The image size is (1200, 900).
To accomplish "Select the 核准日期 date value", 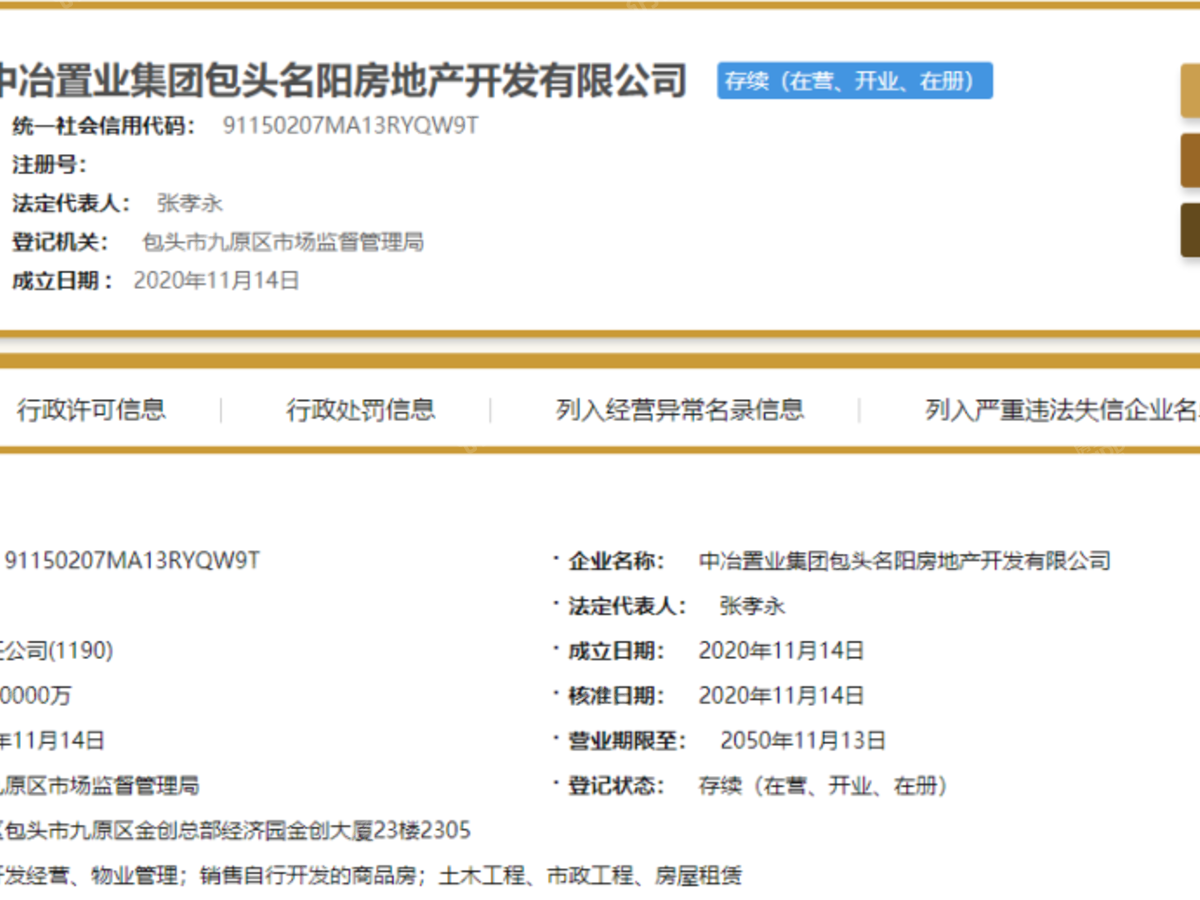I will coord(781,696).
